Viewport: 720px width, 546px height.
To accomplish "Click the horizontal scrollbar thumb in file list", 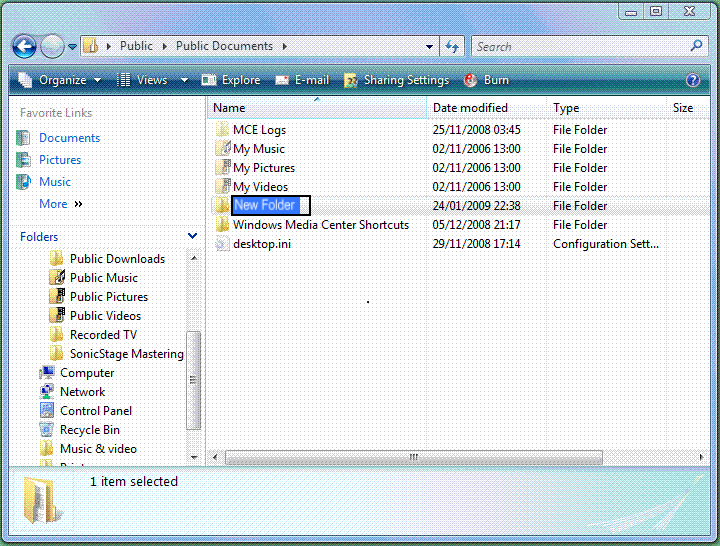I will tap(414, 457).
